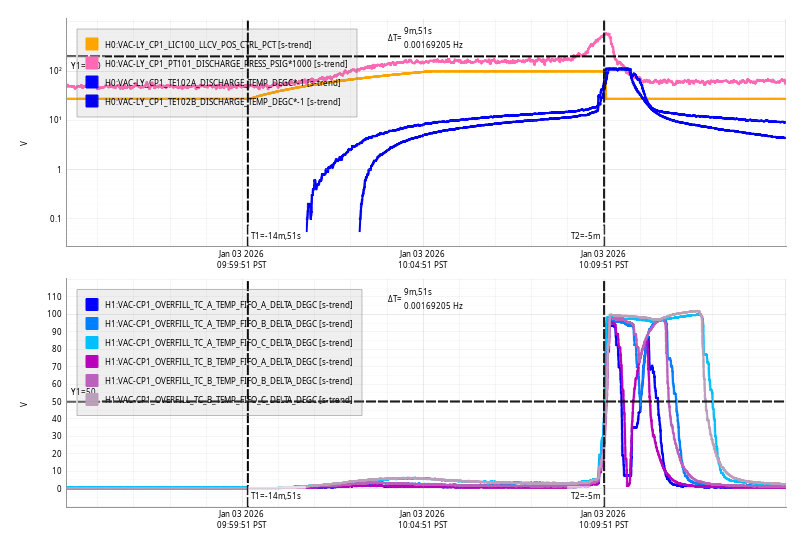Click the T2=-5m cursor label in bottom plot
This screenshot has width=804, height=551.
coord(585,496)
